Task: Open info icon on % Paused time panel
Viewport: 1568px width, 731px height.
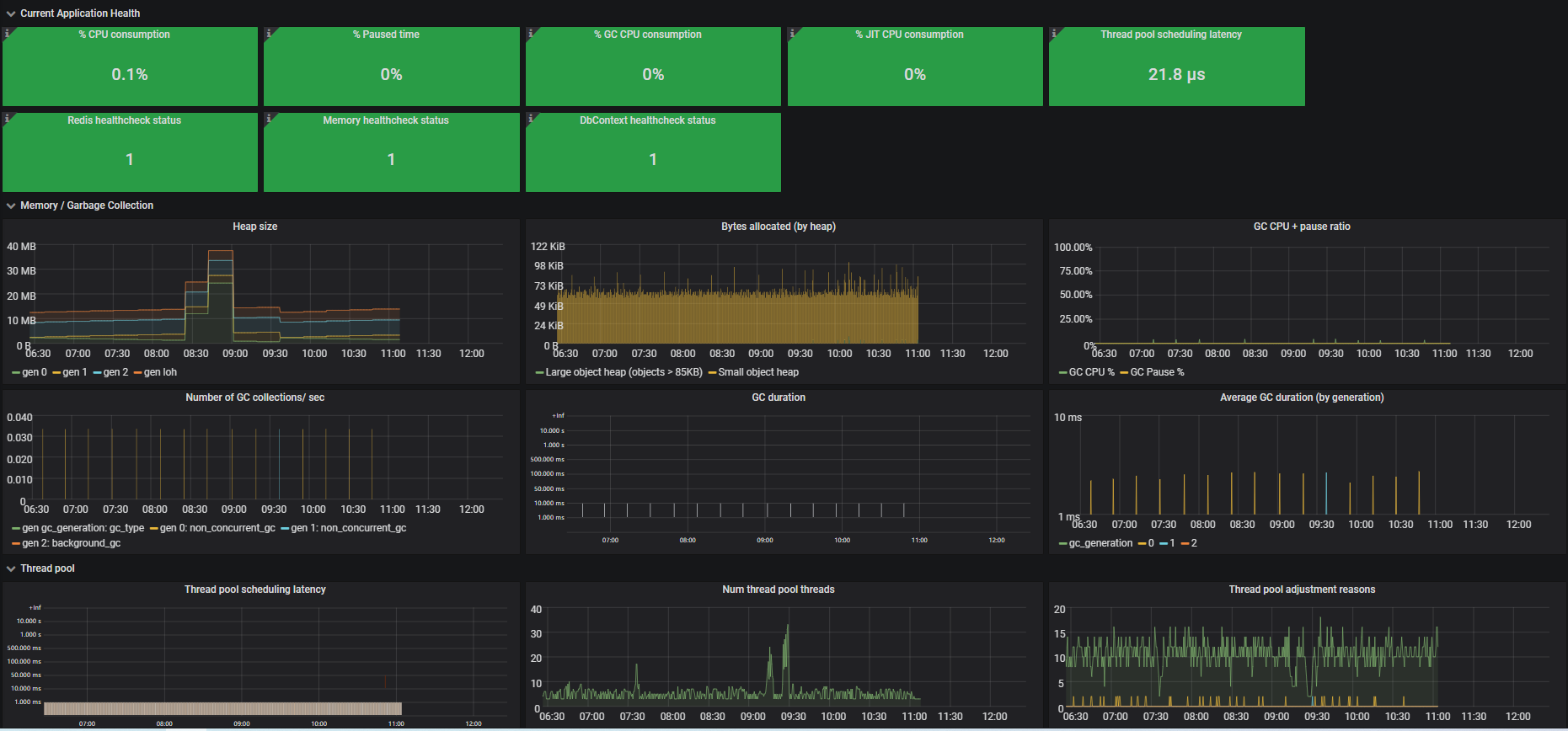Action: pyautogui.click(x=268, y=33)
